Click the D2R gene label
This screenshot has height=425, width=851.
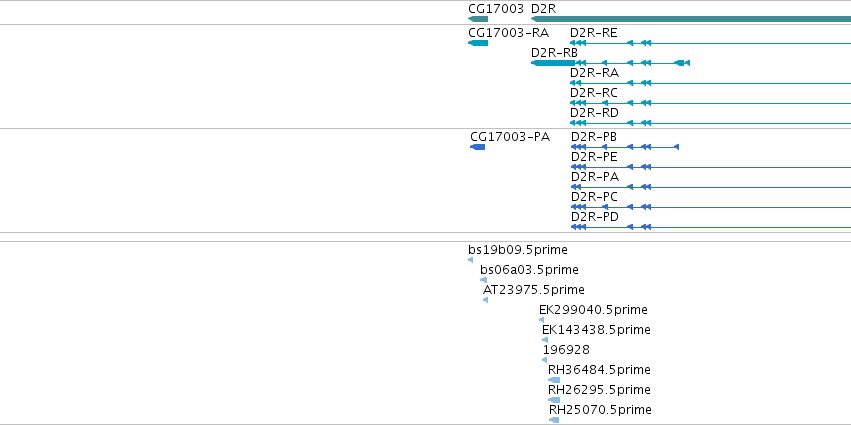tap(543, 9)
